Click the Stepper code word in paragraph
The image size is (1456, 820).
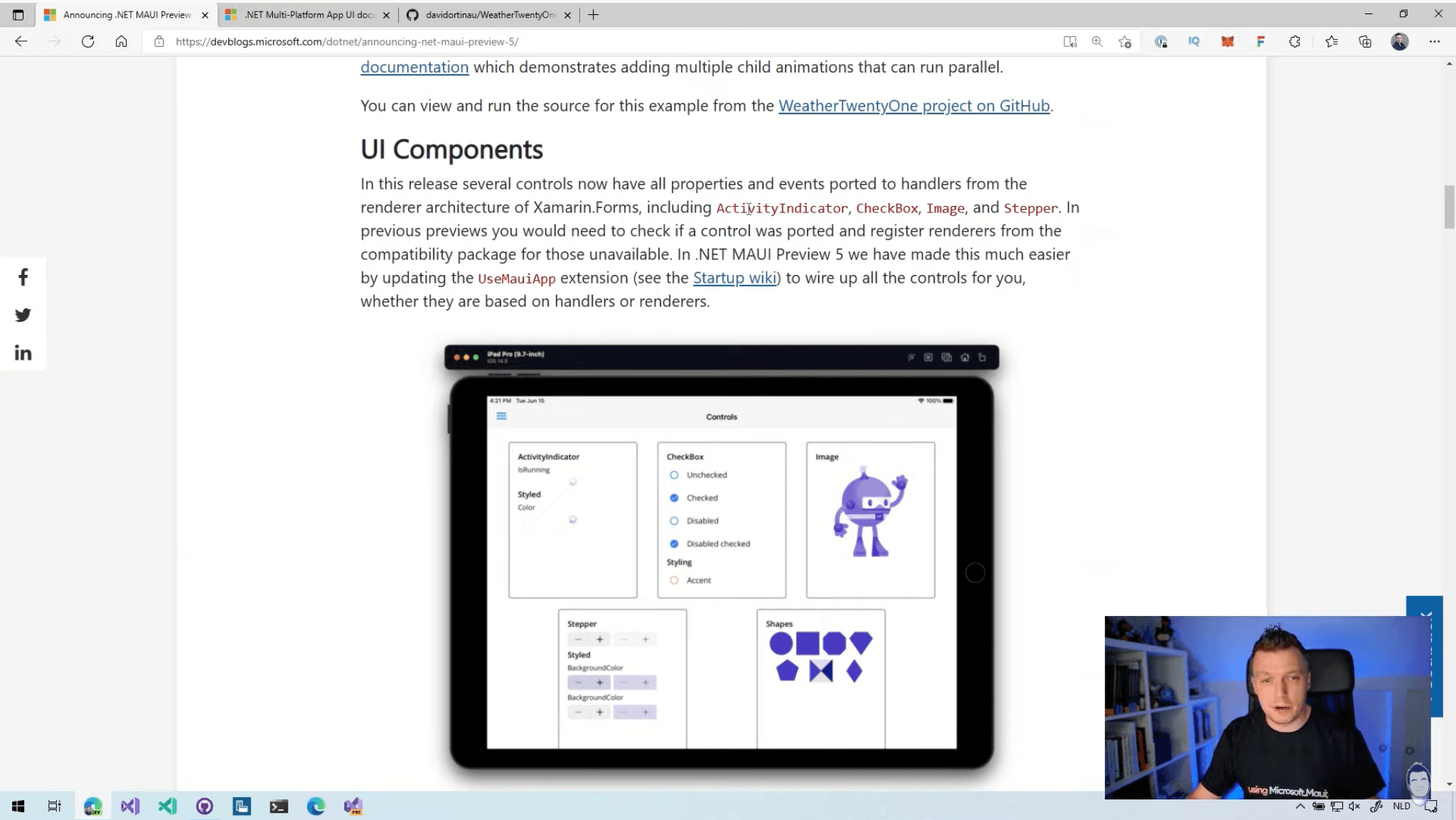pos(1031,208)
